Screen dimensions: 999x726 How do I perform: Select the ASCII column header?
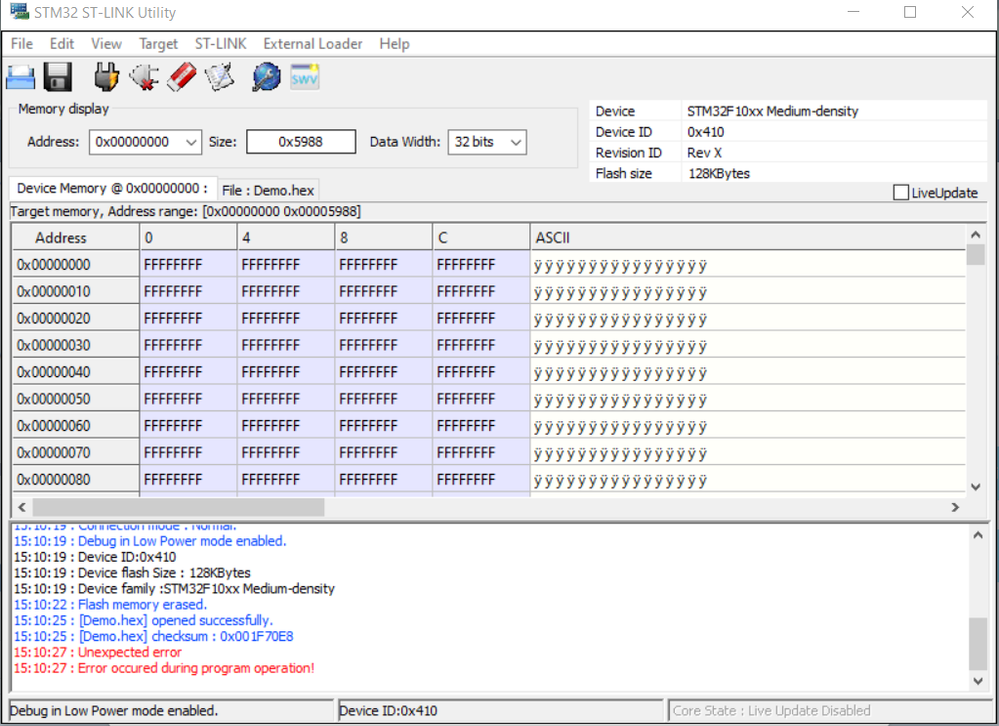pyautogui.click(x=748, y=238)
